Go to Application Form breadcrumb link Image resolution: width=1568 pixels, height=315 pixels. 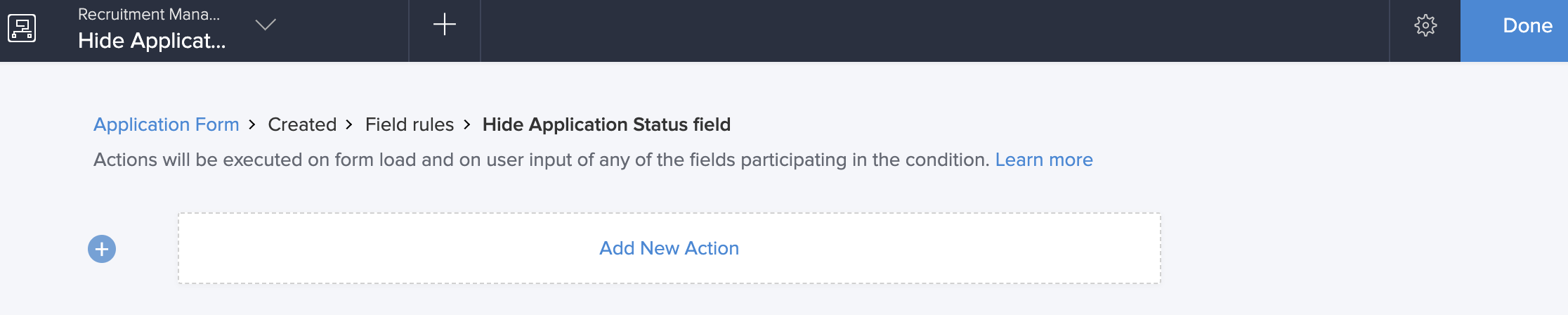pos(166,124)
